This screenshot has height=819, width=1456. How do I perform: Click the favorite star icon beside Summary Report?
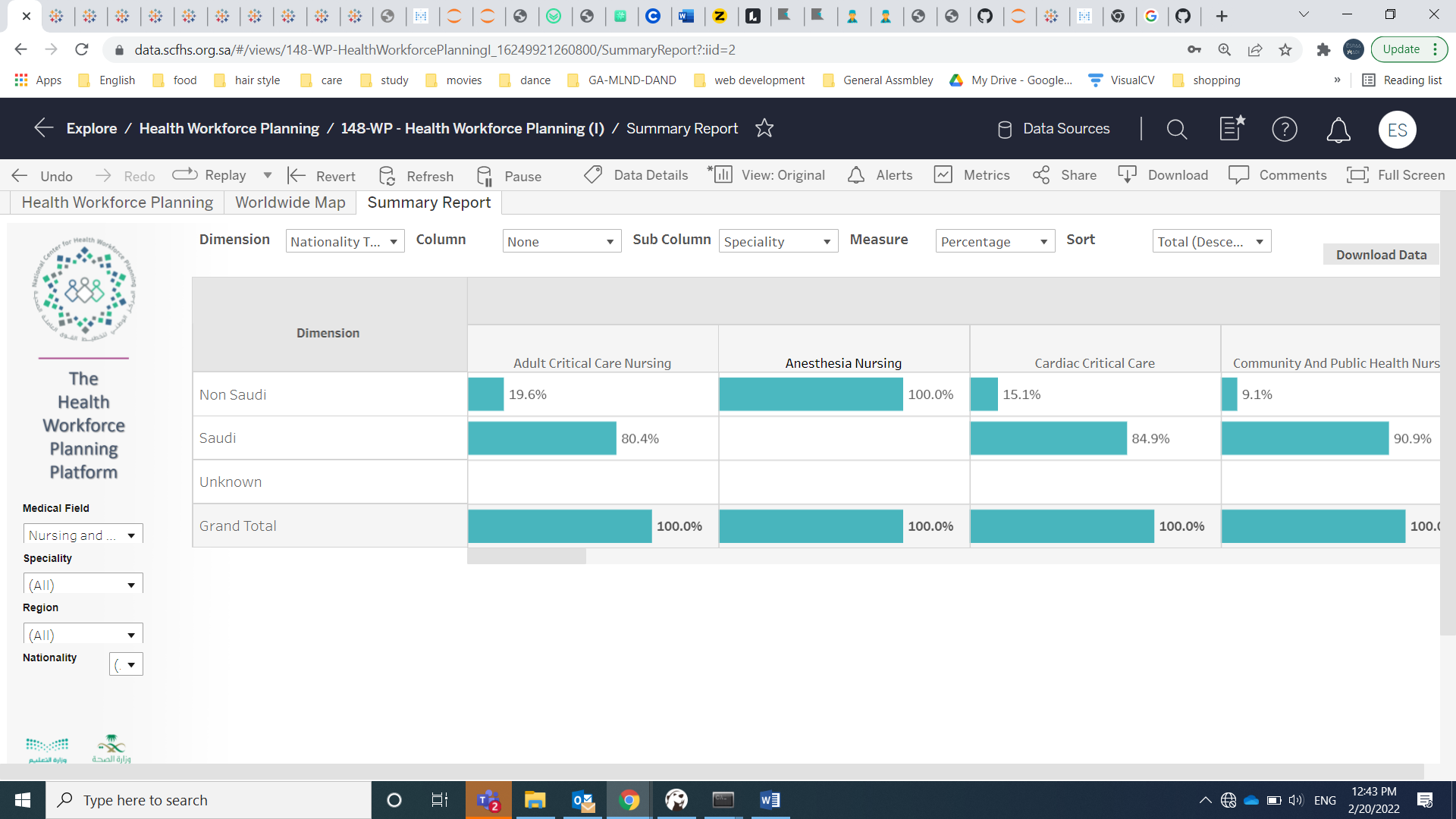pos(764,128)
